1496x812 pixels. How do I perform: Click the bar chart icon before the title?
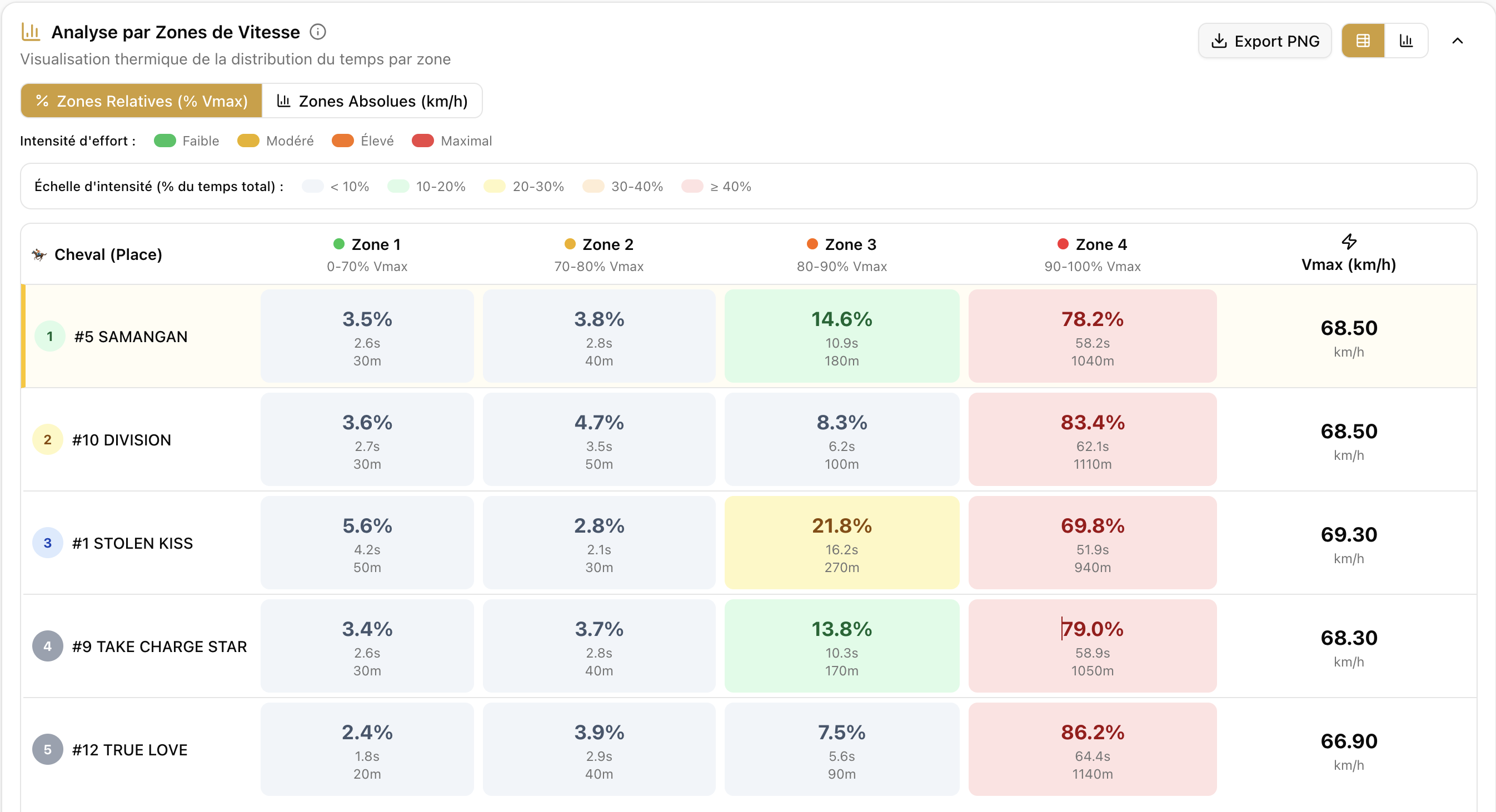click(x=31, y=32)
